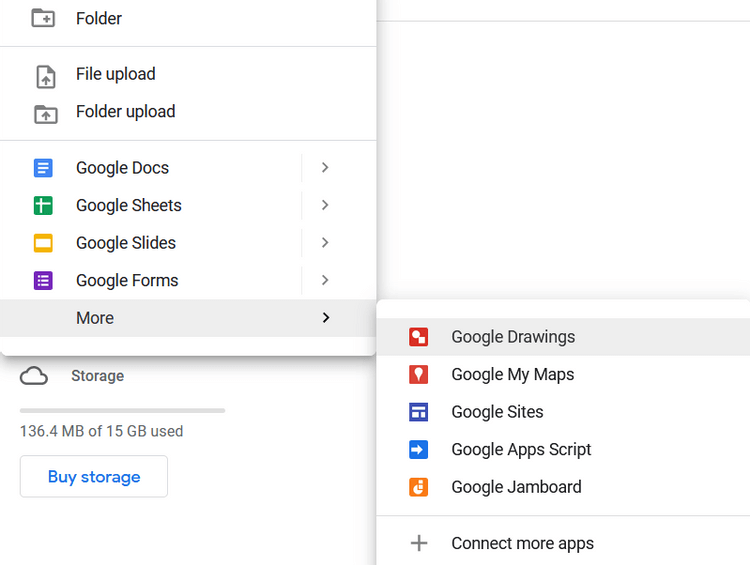Open the Storage link in sidebar
This screenshot has height=565, width=750.
coord(98,376)
